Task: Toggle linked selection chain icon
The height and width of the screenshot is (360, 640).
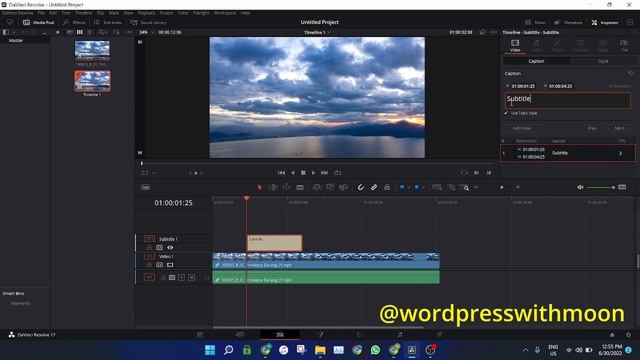Action: pos(374,187)
